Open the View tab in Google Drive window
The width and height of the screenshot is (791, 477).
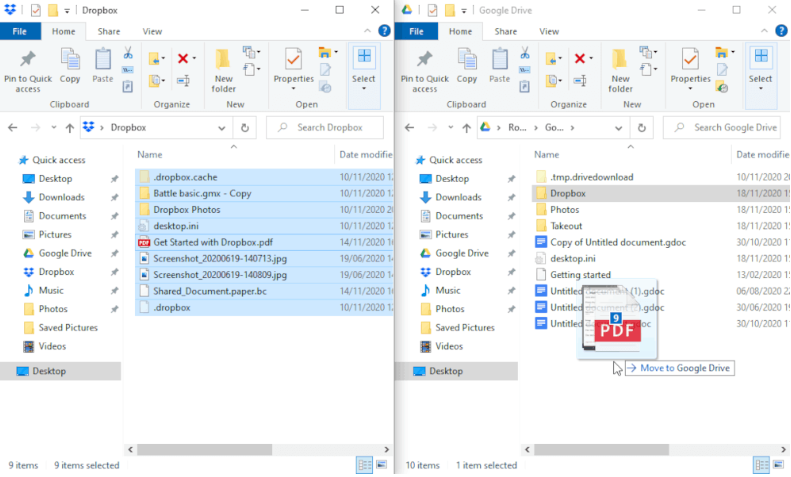pos(549,31)
